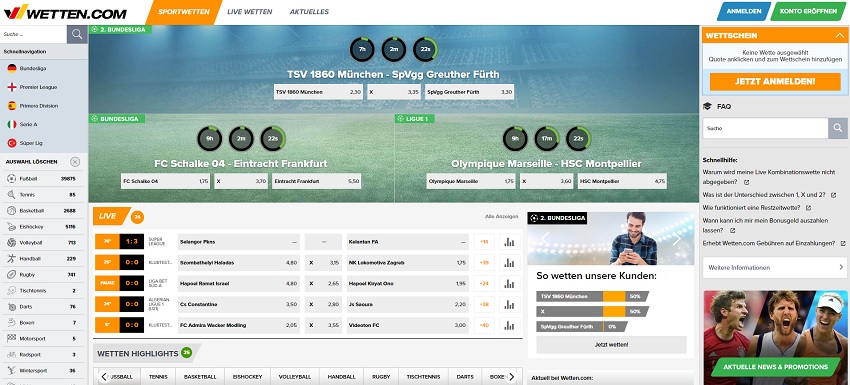The image size is (850, 385).
Task: Pick the FC Schalke 04 odds 1,75
Action: [165, 181]
